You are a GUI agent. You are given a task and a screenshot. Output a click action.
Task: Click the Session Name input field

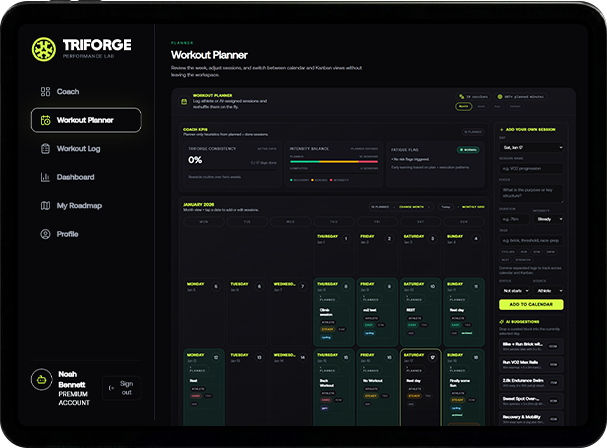[x=530, y=169]
